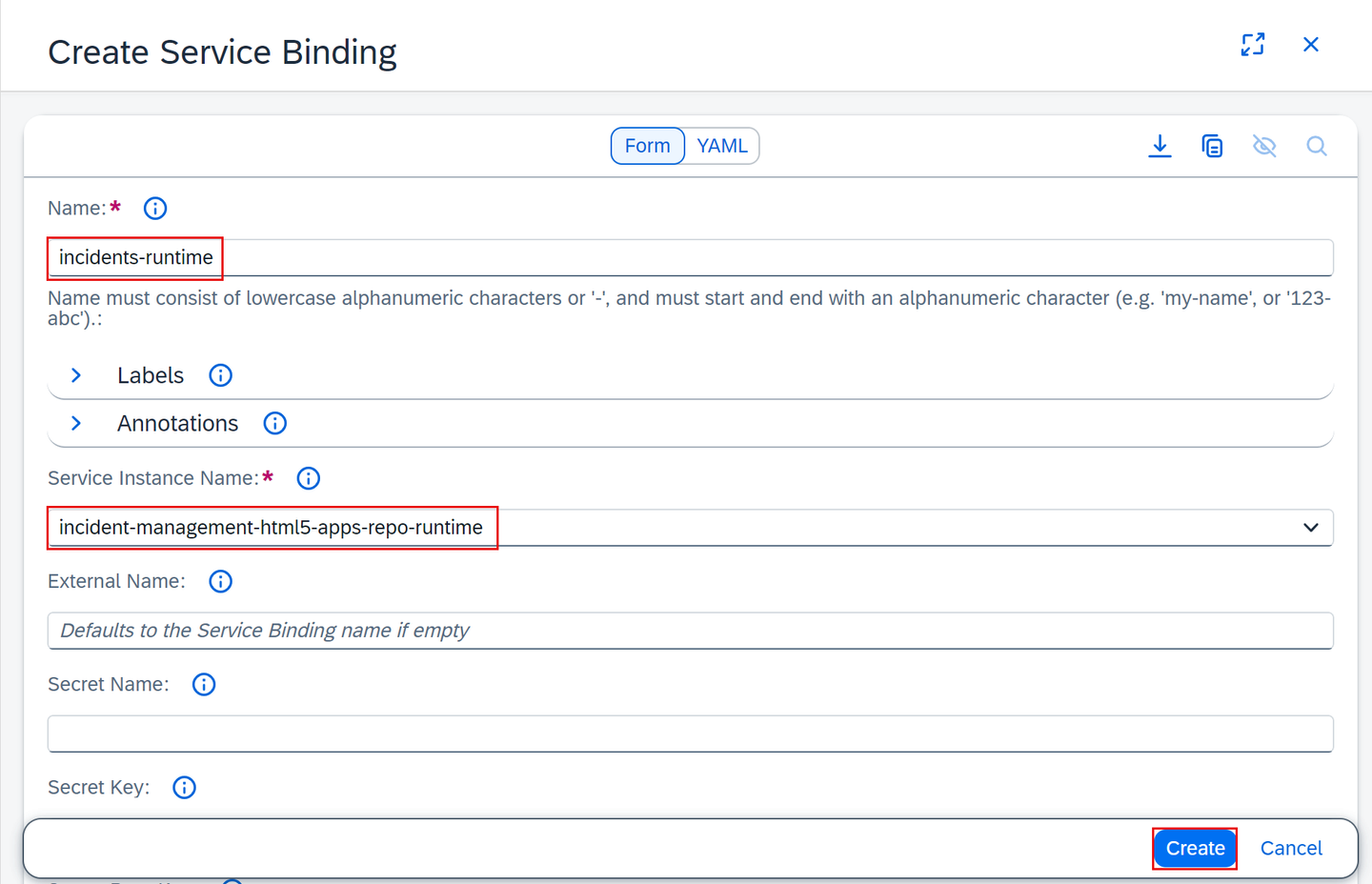The width and height of the screenshot is (1372, 884).
Task: Click the Name input field
Action: coord(690,257)
